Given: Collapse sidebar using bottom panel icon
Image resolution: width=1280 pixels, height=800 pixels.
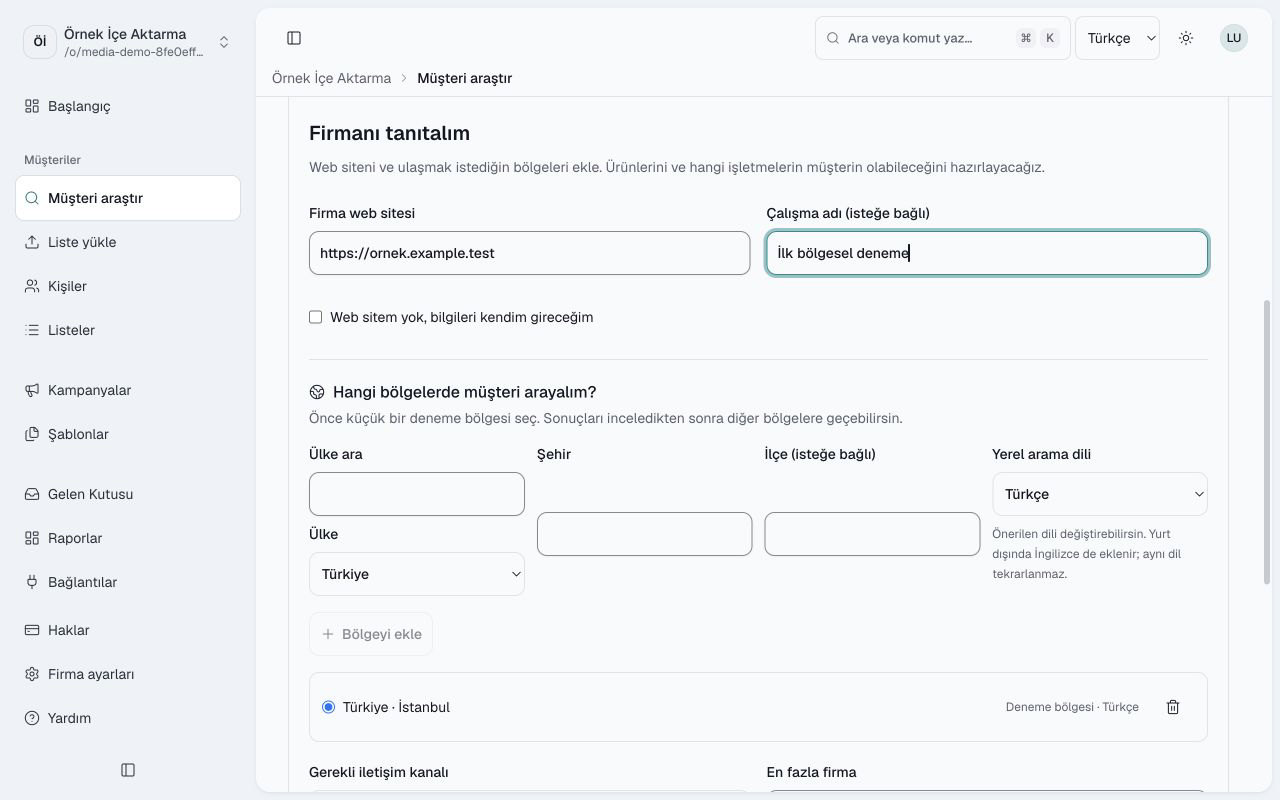Looking at the screenshot, I should [128, 770].
